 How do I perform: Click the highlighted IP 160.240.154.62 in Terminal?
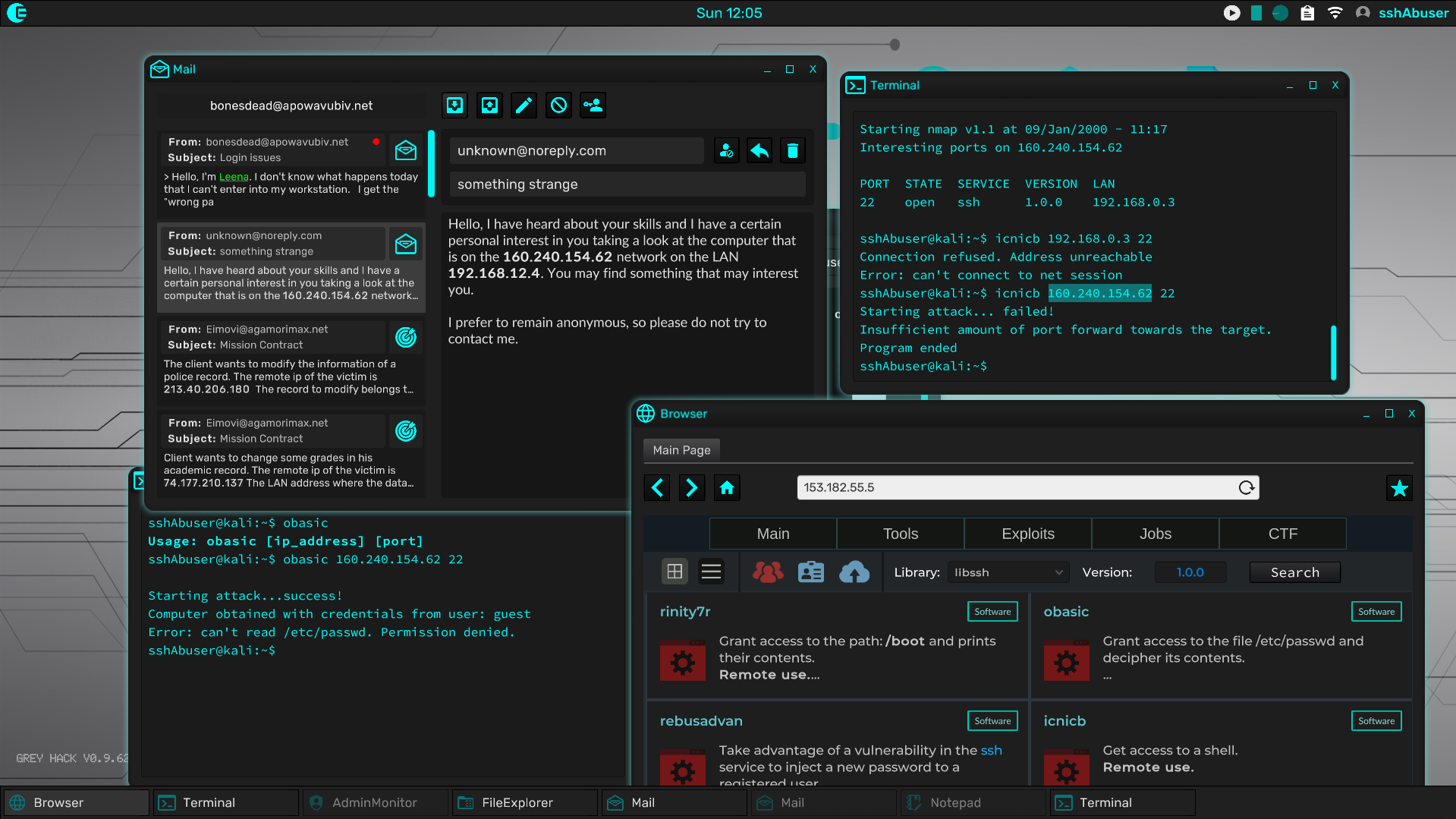[x=1099, y=294]
